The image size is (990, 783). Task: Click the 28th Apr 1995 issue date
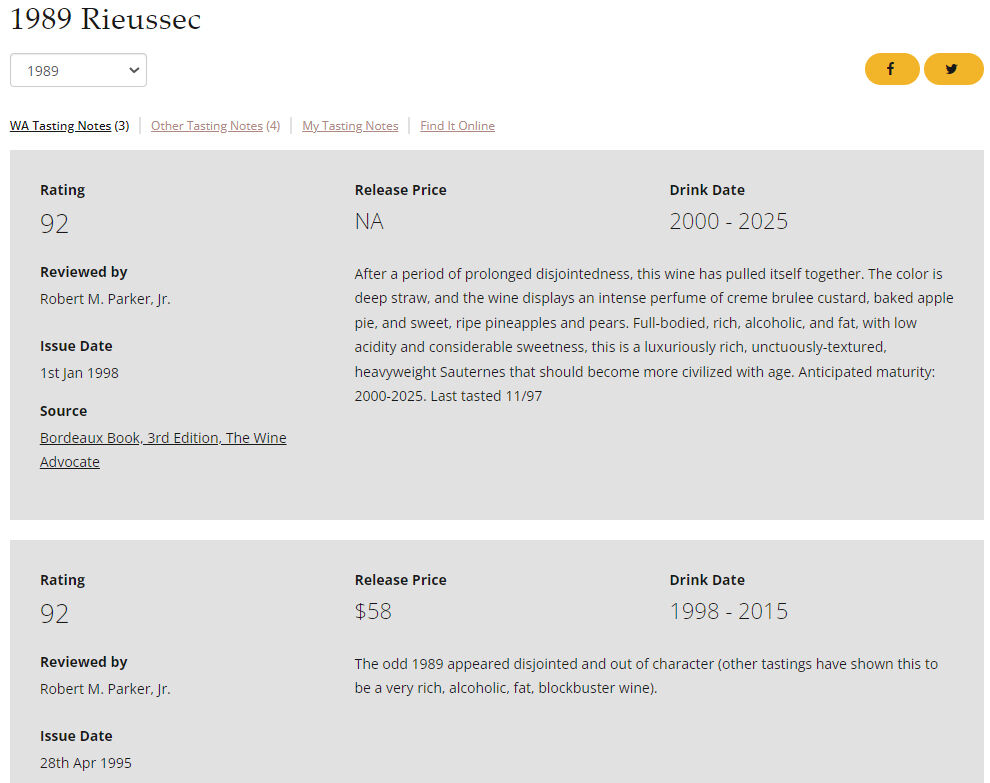[x=85, y=763]
